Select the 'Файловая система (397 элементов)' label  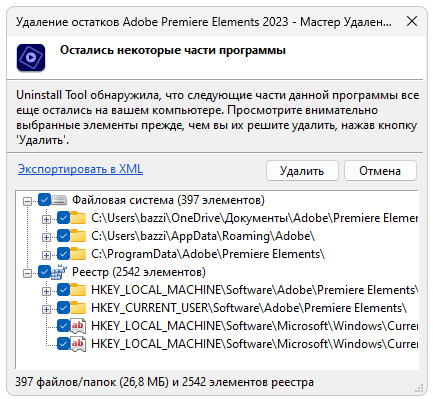point(168,200)
